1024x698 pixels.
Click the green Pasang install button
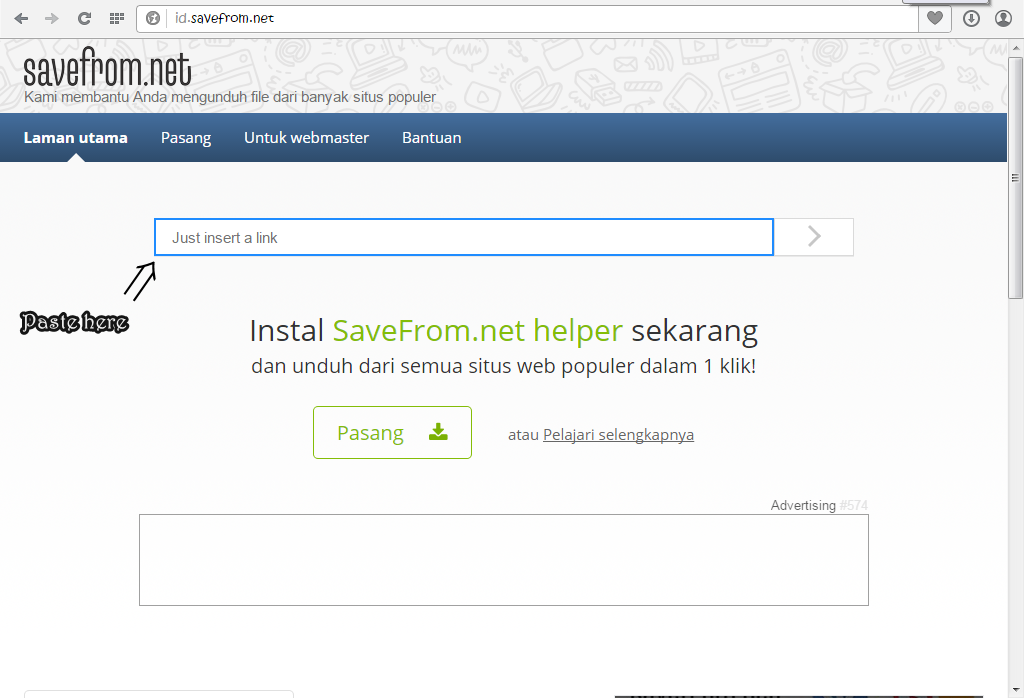click(x=392, y=432)
